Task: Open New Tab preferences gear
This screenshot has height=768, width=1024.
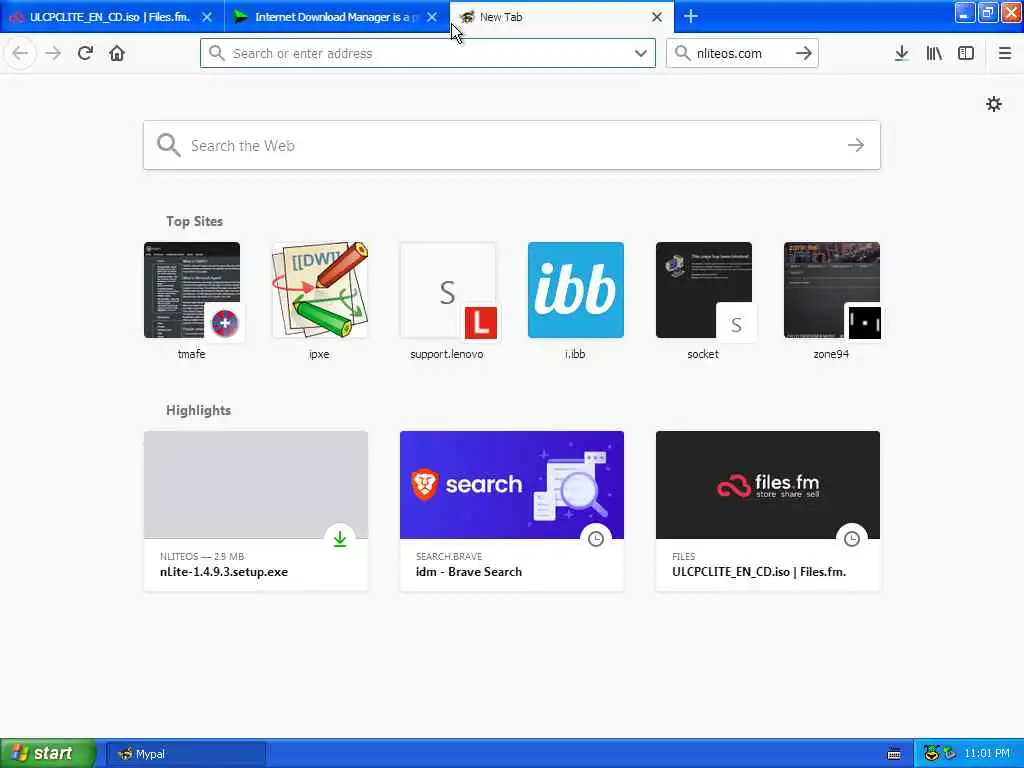Action: pos(993,104)
